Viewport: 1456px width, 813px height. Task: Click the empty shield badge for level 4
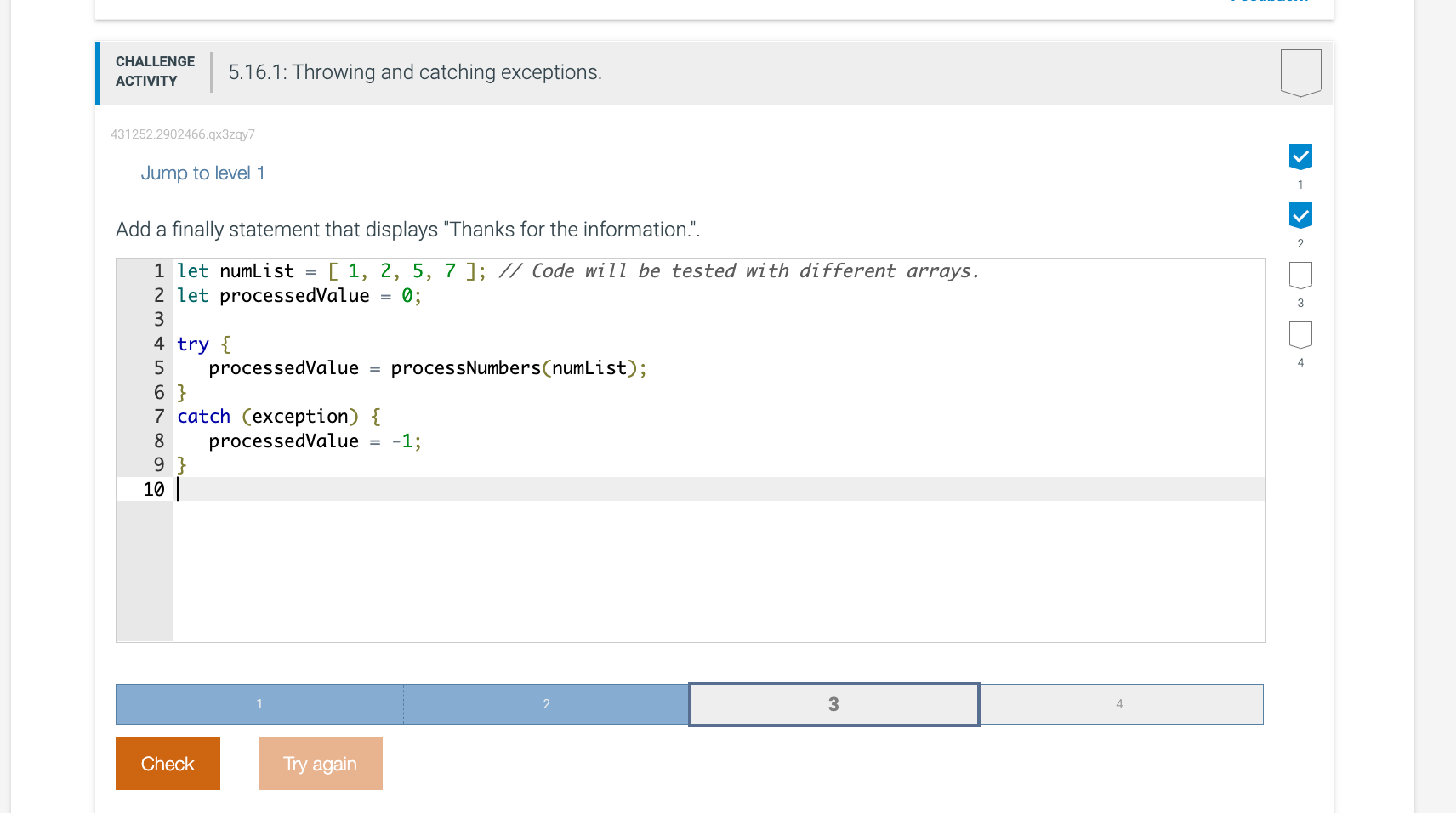click(1300, 335)
